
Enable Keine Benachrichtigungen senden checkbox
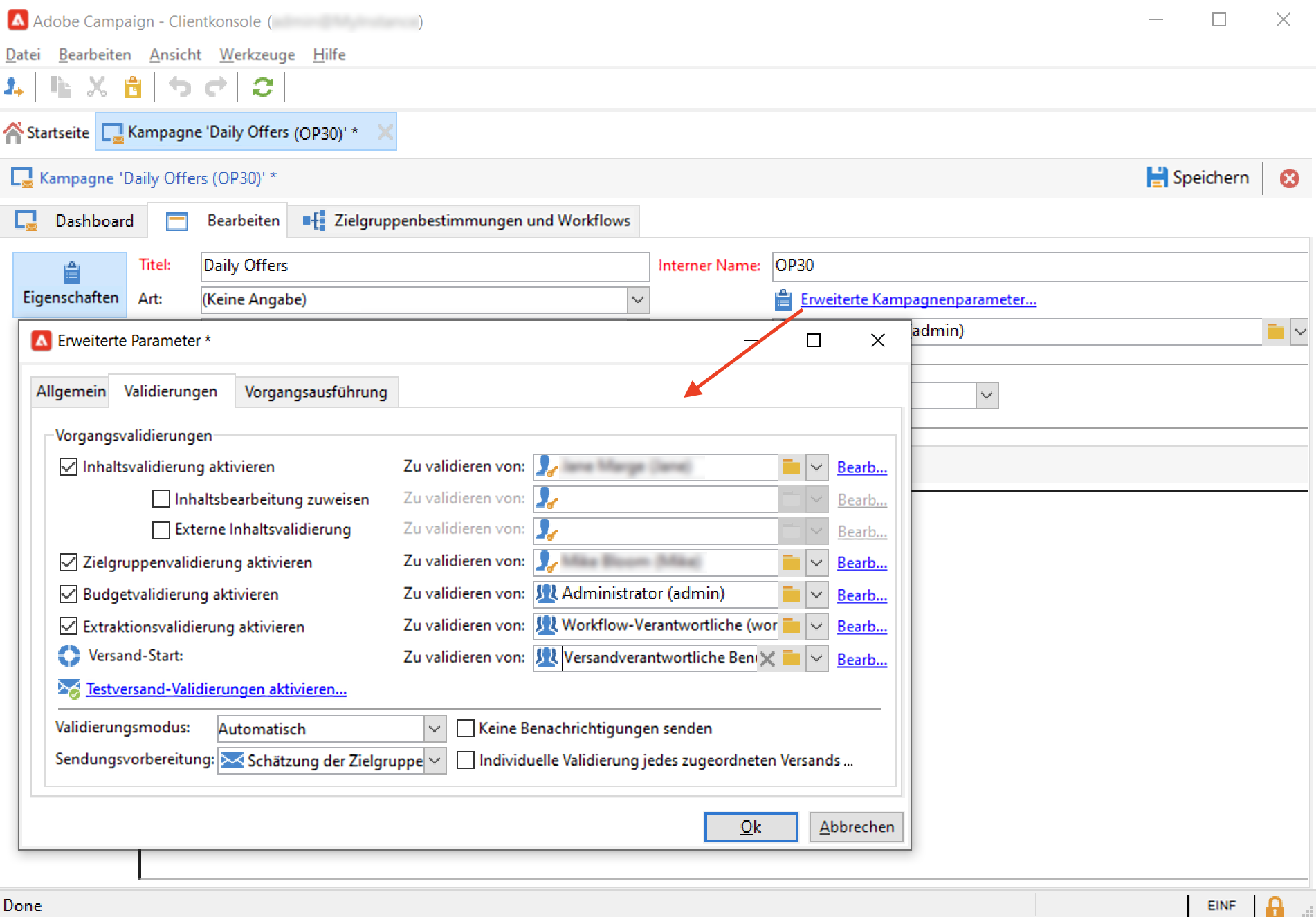point(466,728)
